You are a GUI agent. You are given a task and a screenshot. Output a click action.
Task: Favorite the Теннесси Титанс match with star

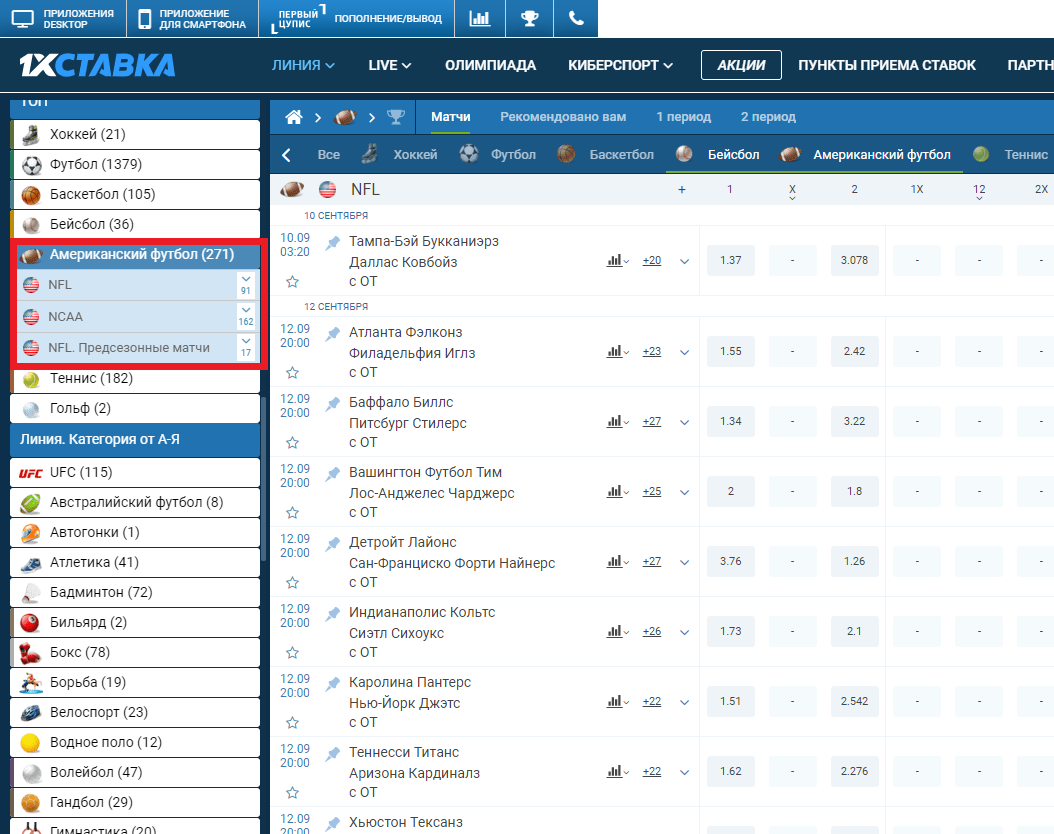tap(292, 792)
